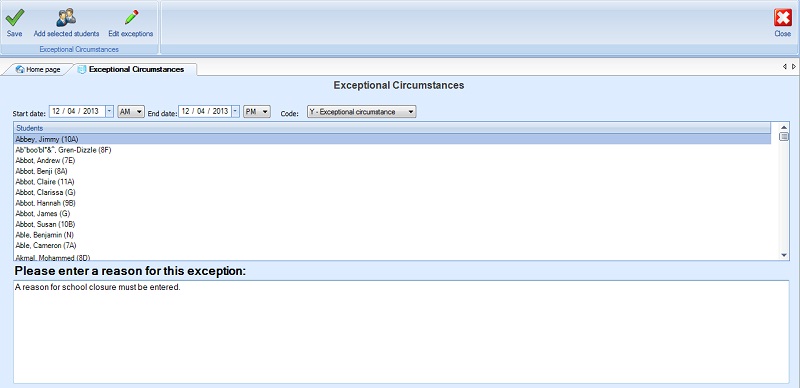Select the Exceptional Circumstances tab
This screenshot has height=388, width=800.
[136, 69]
